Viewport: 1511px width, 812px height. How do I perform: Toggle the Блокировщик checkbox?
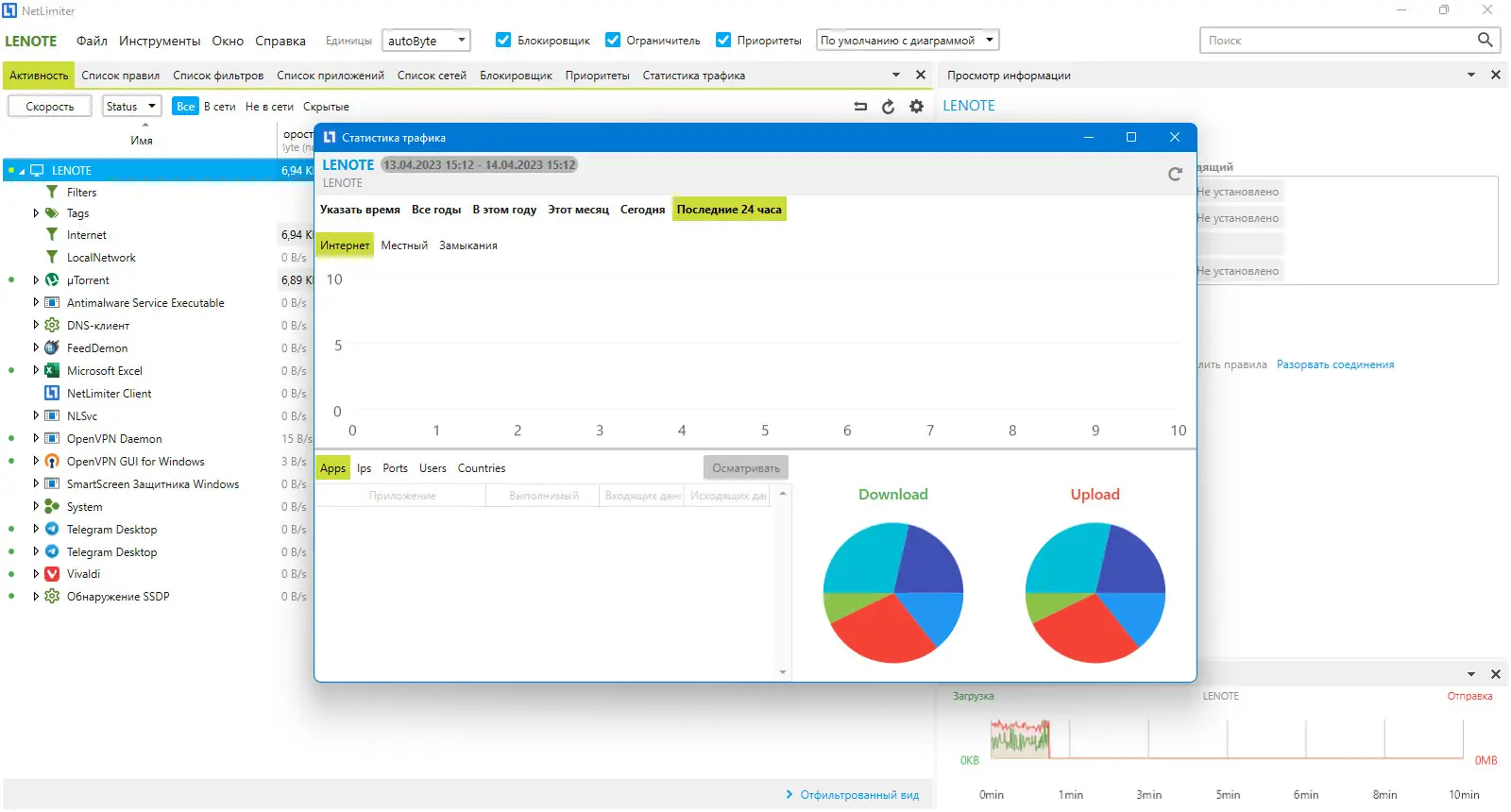[x=503, y=40]
